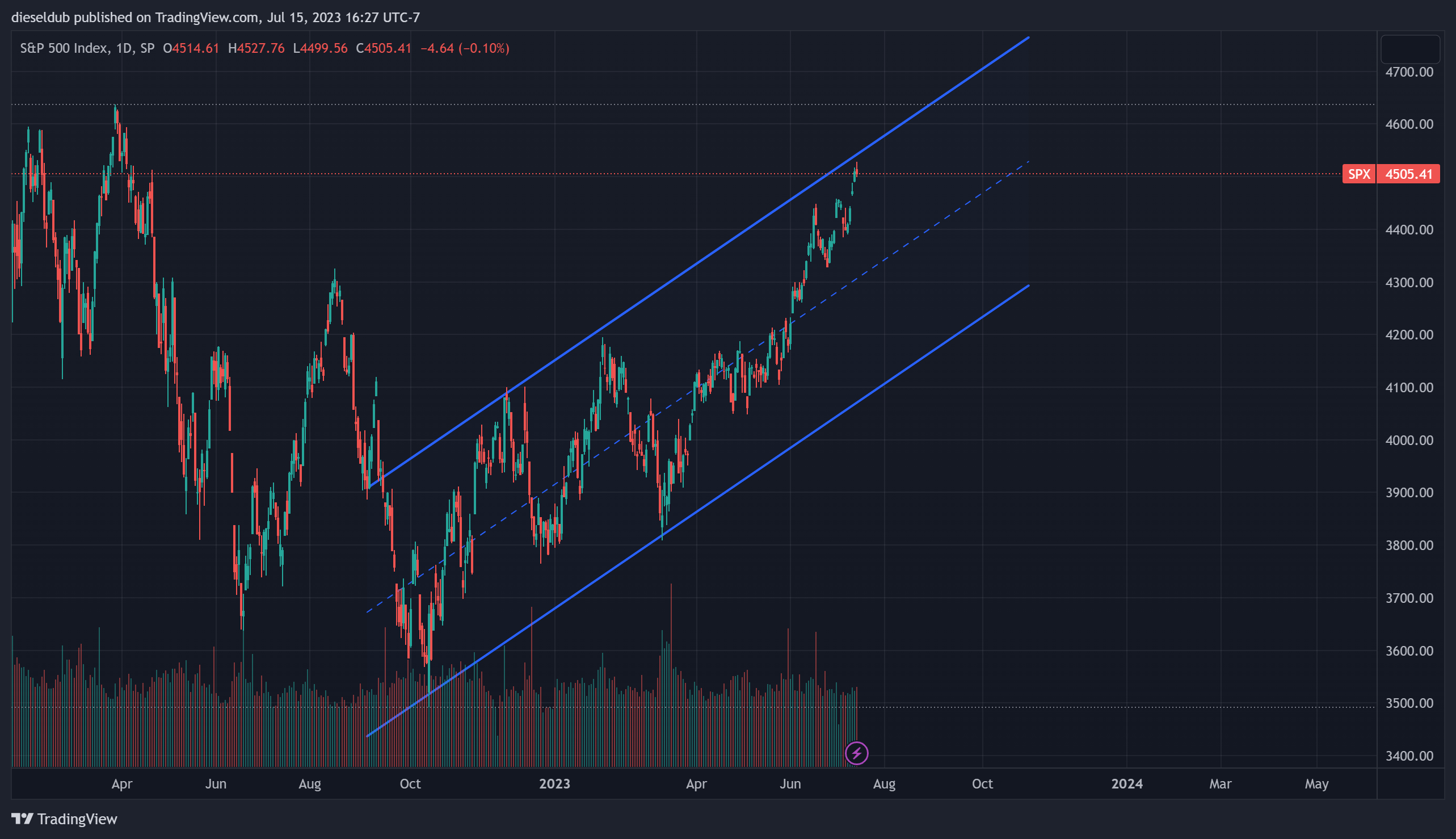Click the 3600.00 price axis label

[x=1409, y=651]
